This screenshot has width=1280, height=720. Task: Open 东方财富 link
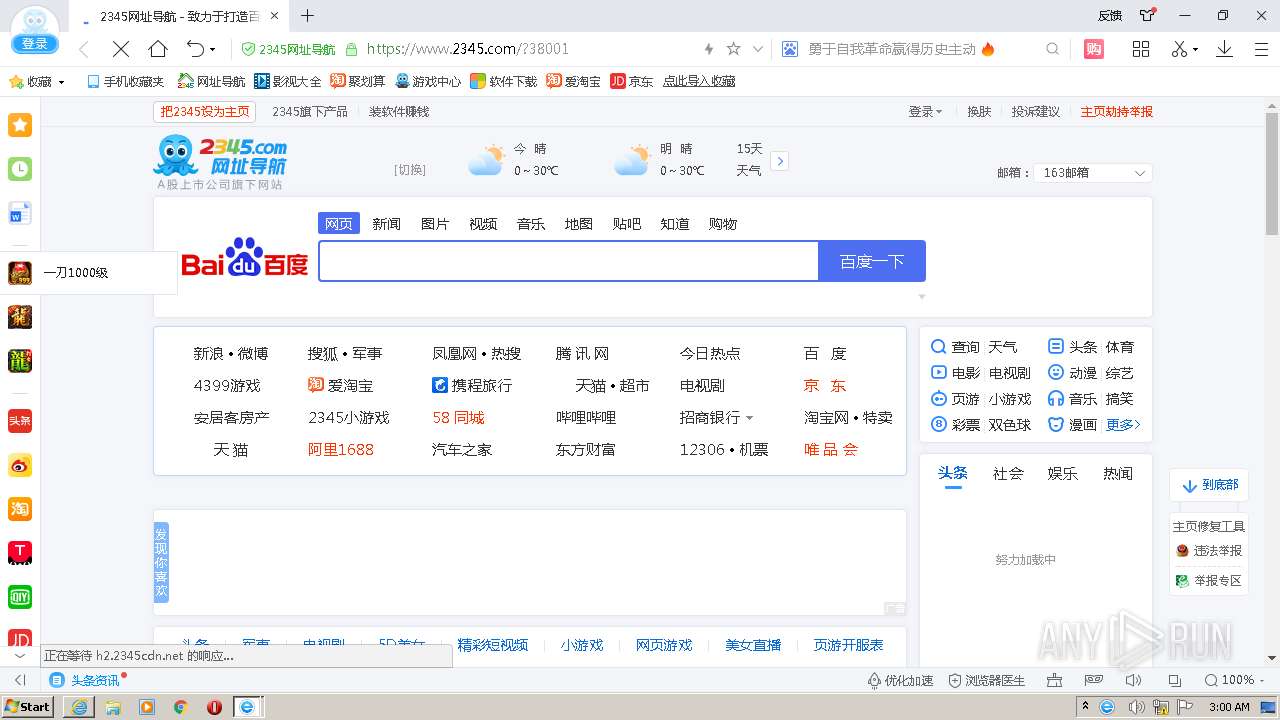point(586,449)
